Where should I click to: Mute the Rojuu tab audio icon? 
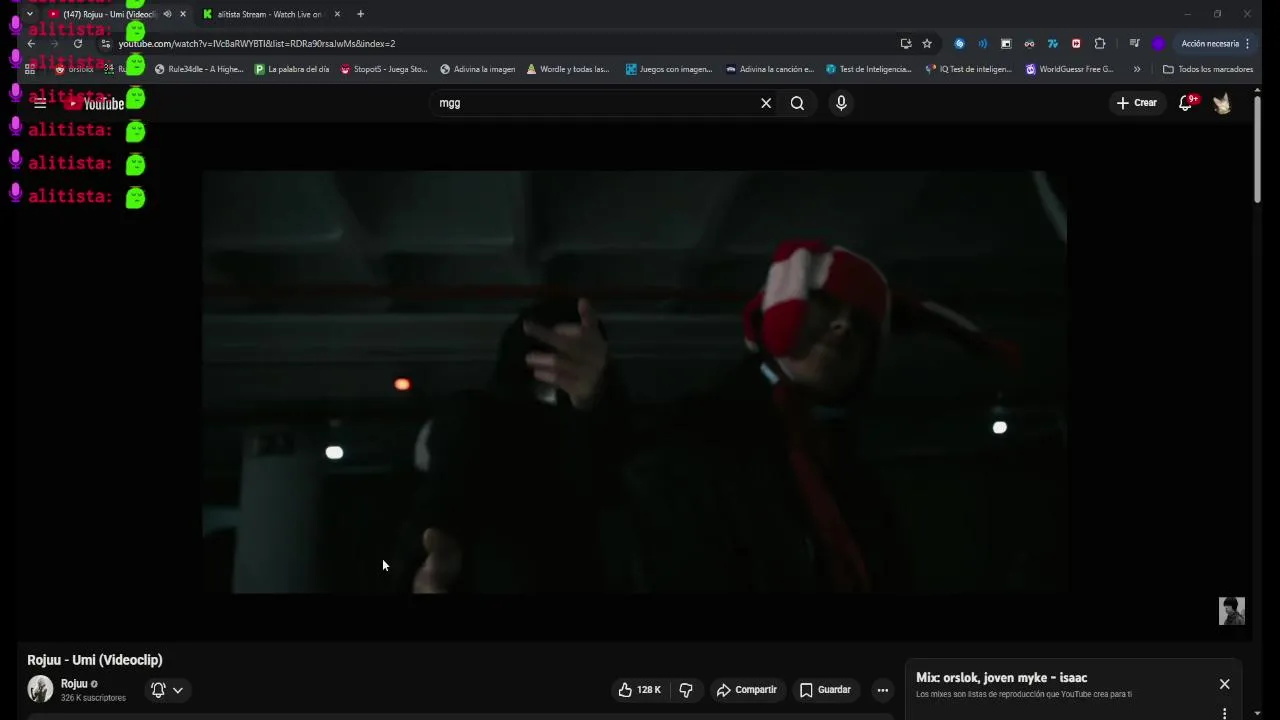pos(167,14)
